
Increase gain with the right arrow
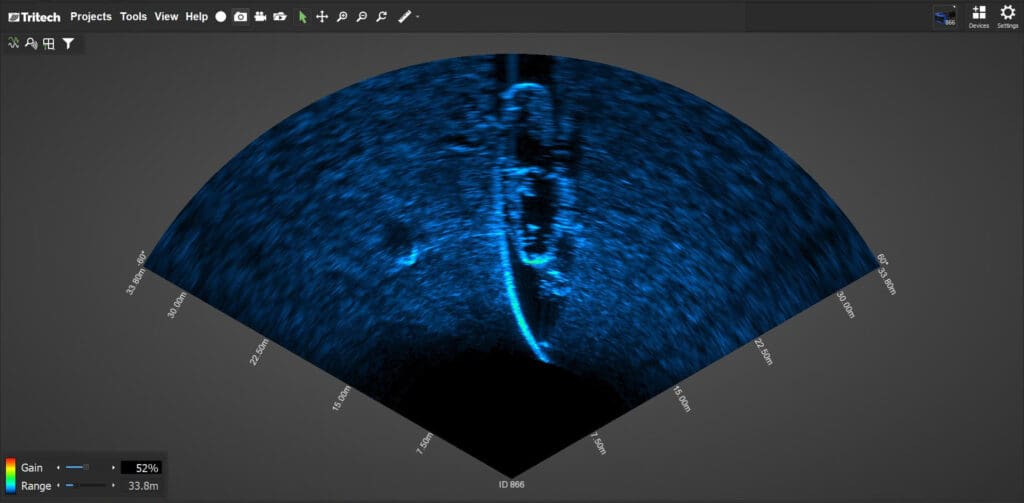[113, 467]
